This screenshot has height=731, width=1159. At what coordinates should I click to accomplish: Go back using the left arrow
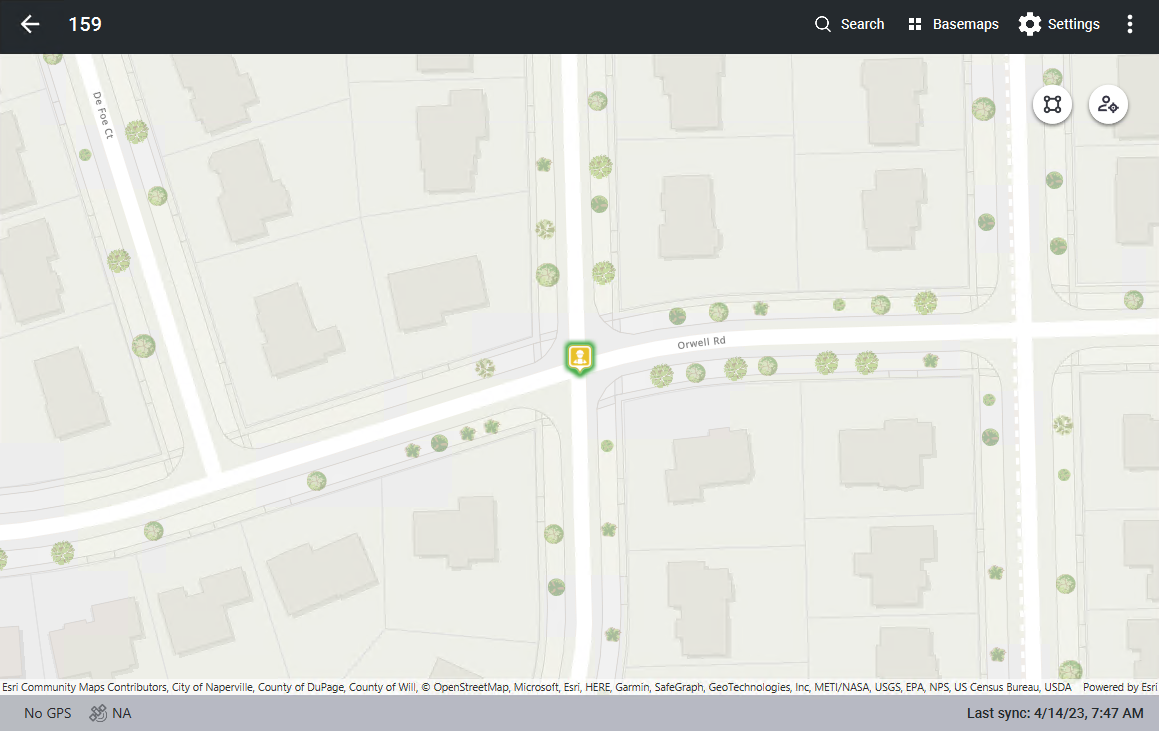click(30, 25)
